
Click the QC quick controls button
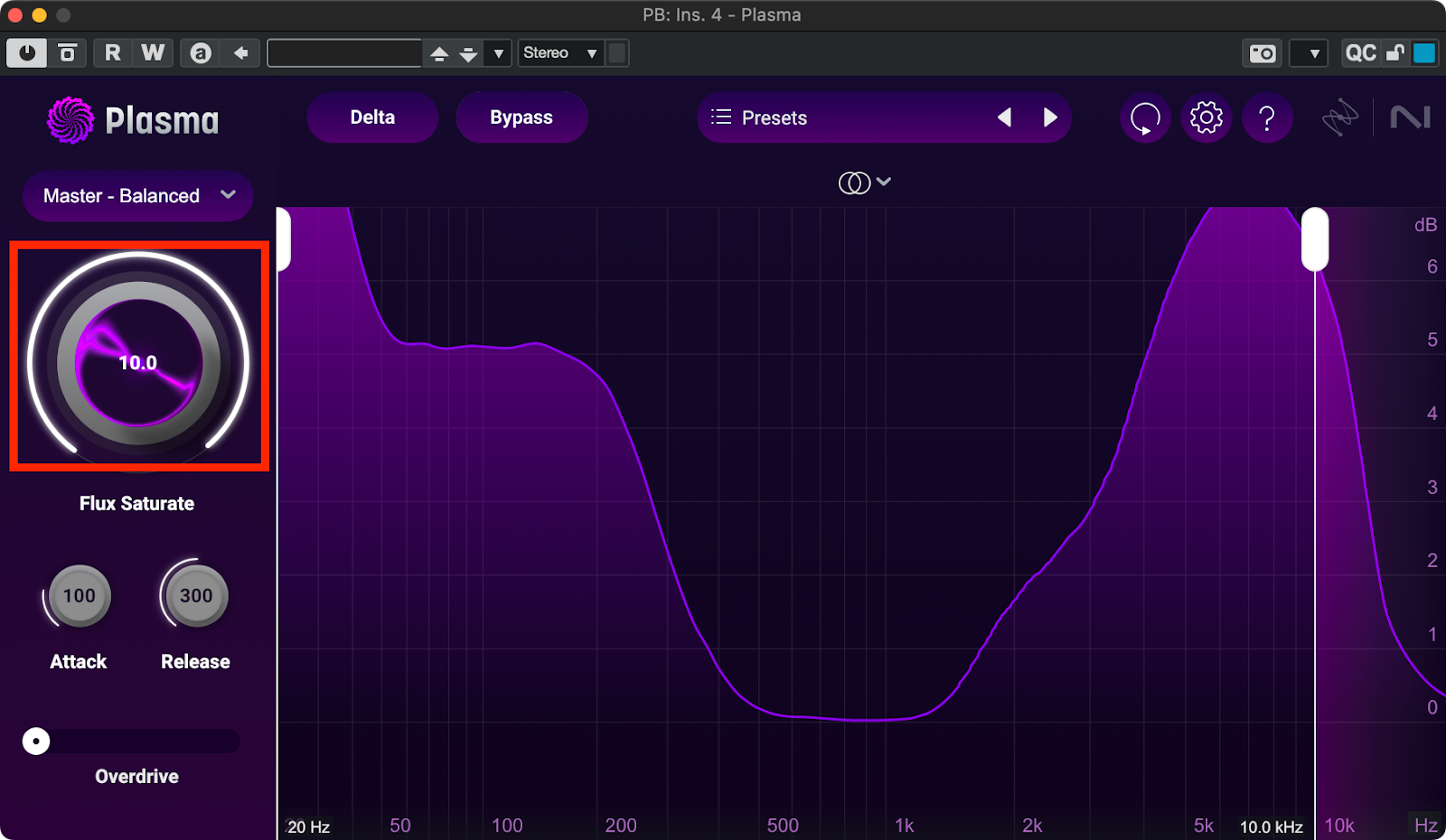[x=1360, y=53]
